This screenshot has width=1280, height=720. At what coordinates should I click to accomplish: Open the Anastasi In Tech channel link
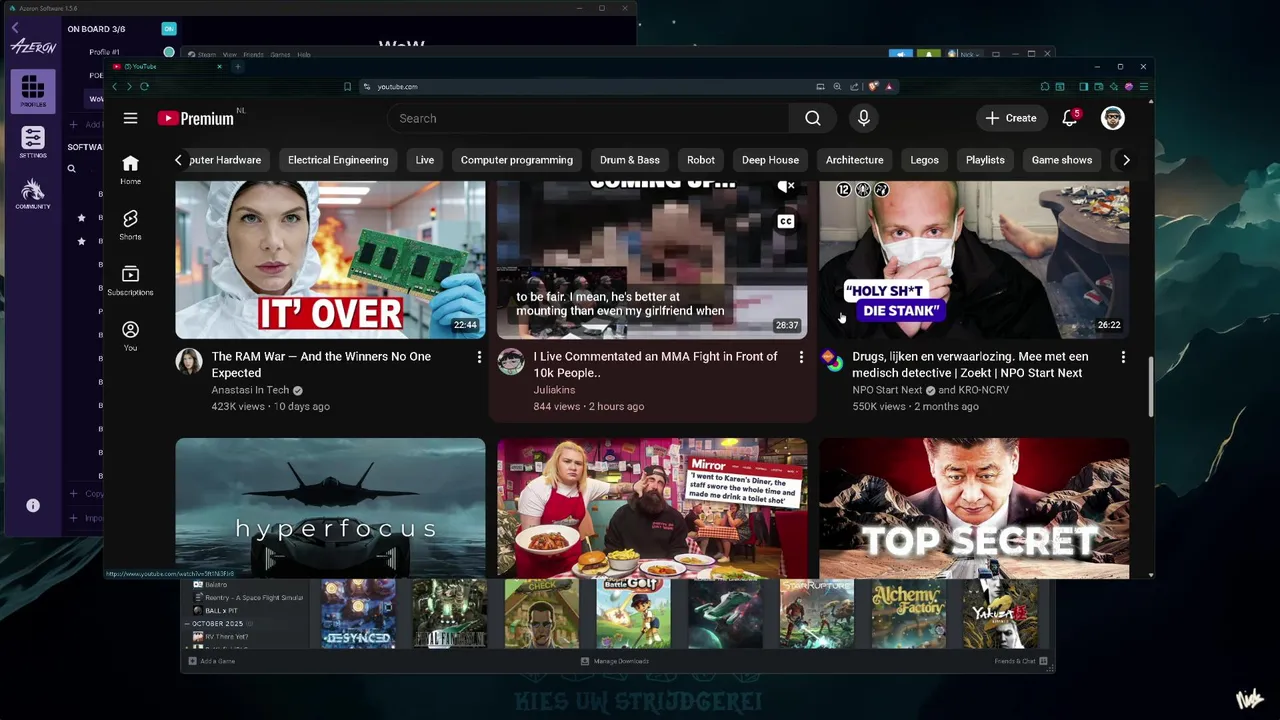click(250, 390)
